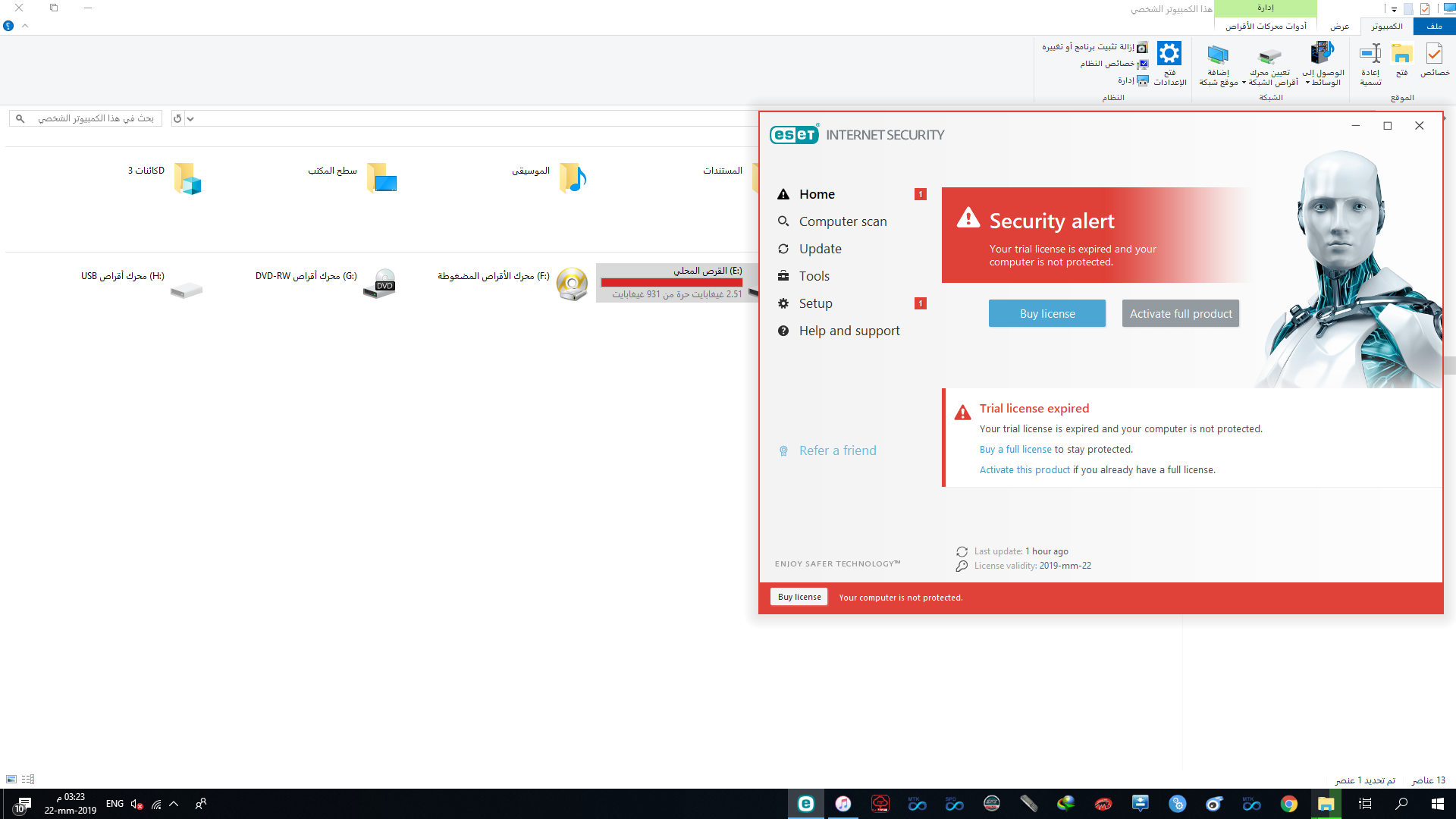
Task: Click the red alert badge beside Setup
Action: 920,303
